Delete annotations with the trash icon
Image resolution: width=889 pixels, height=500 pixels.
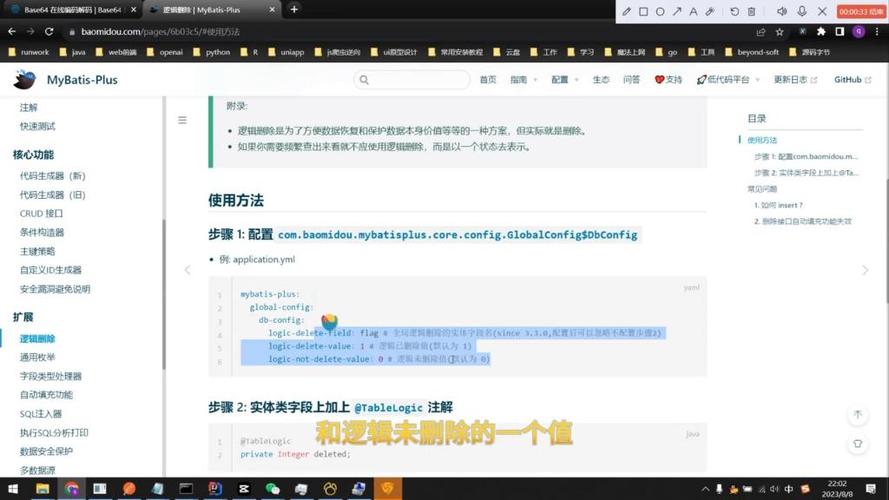[751, 11]
